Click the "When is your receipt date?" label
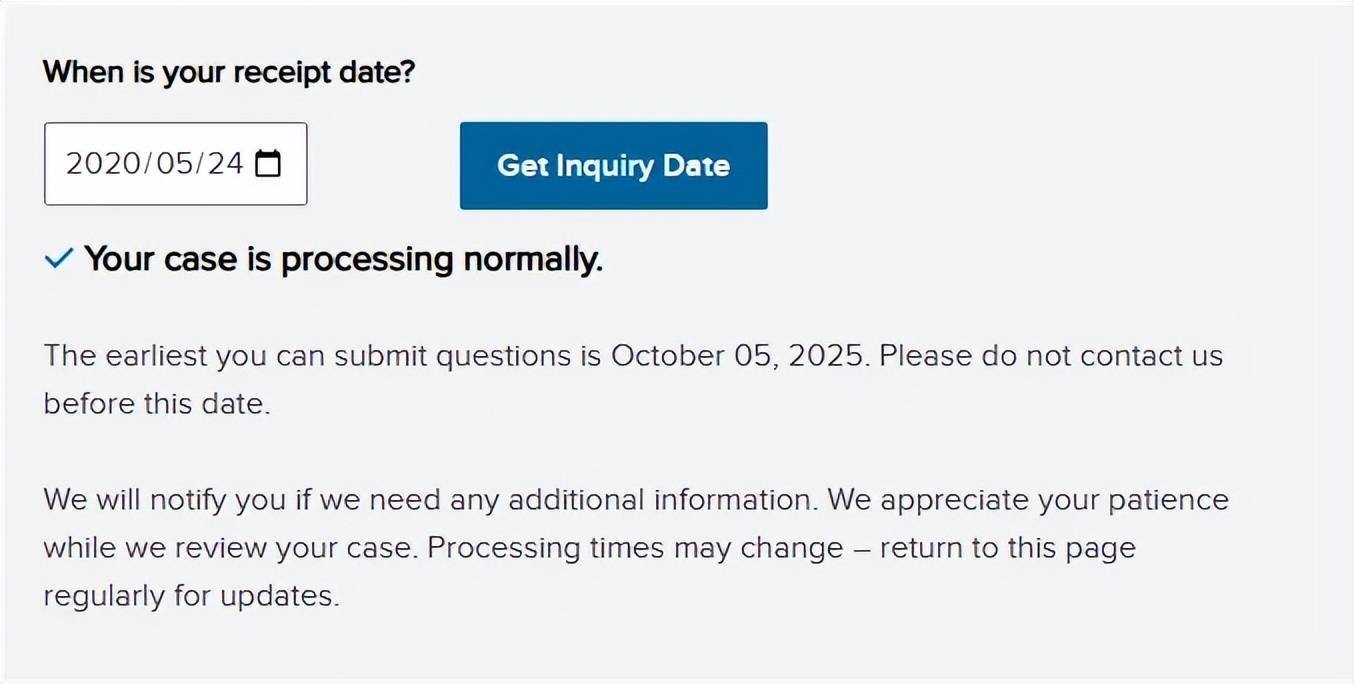 coord(228,72)
